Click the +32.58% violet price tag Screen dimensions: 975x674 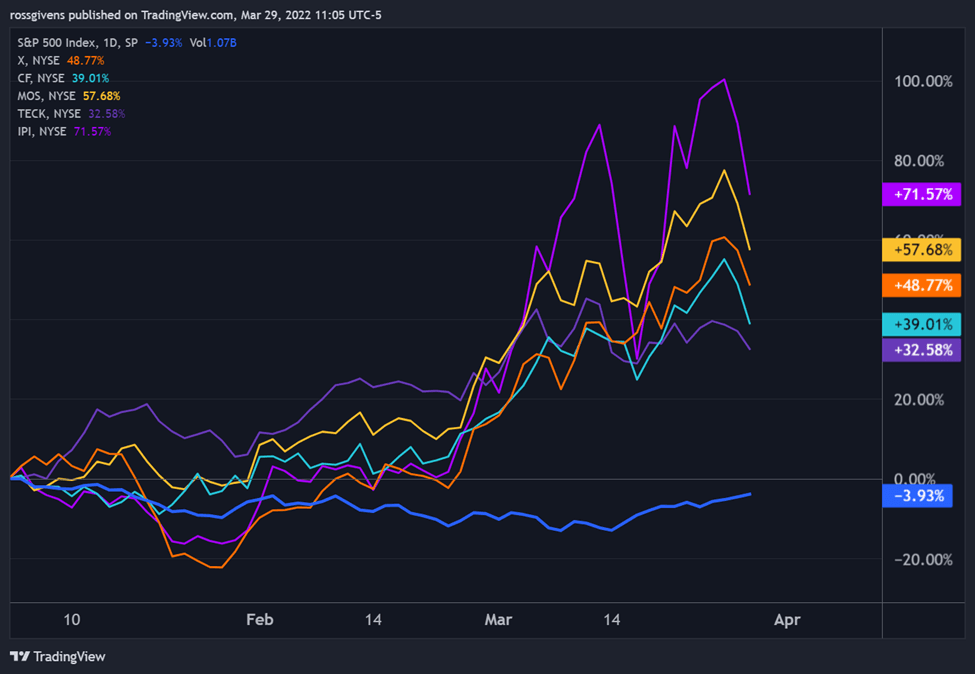click(x=922, y=350)
